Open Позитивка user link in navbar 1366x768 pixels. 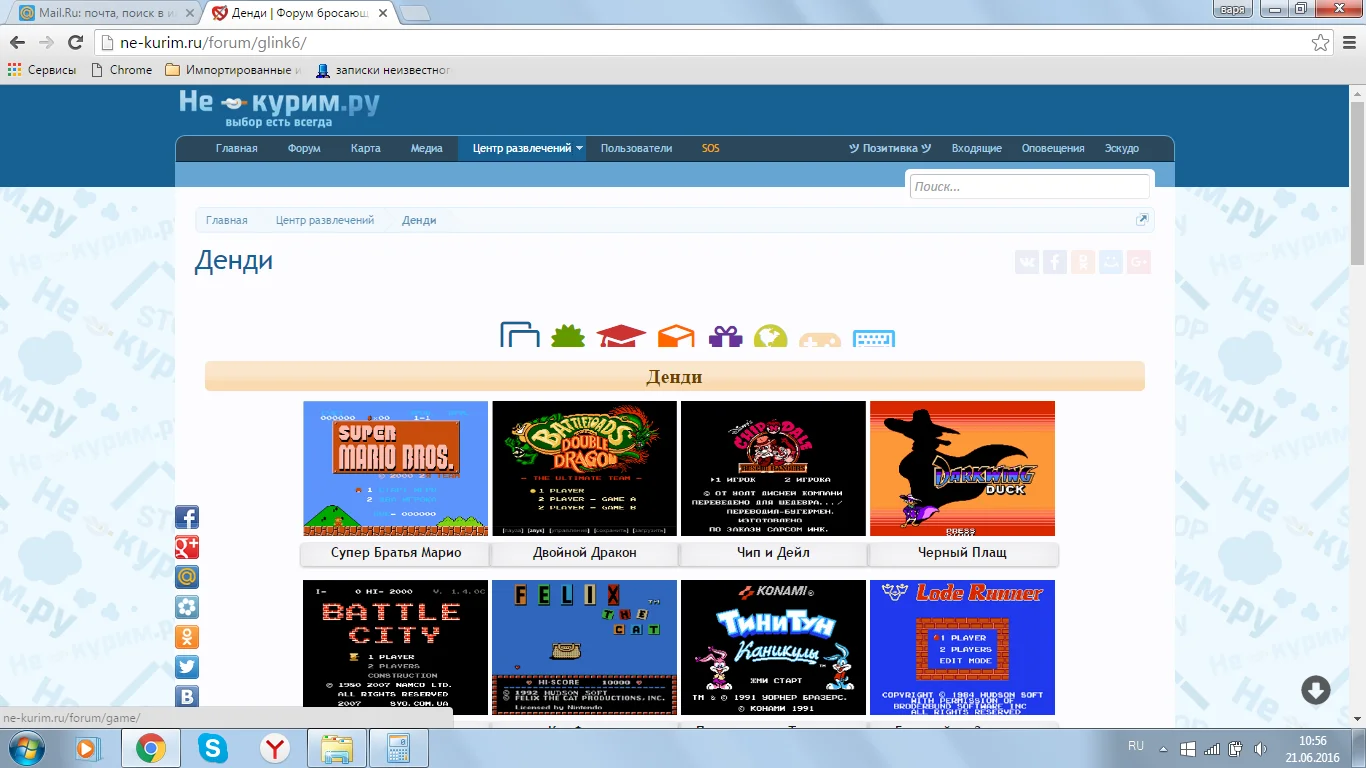tap(890, 148)
